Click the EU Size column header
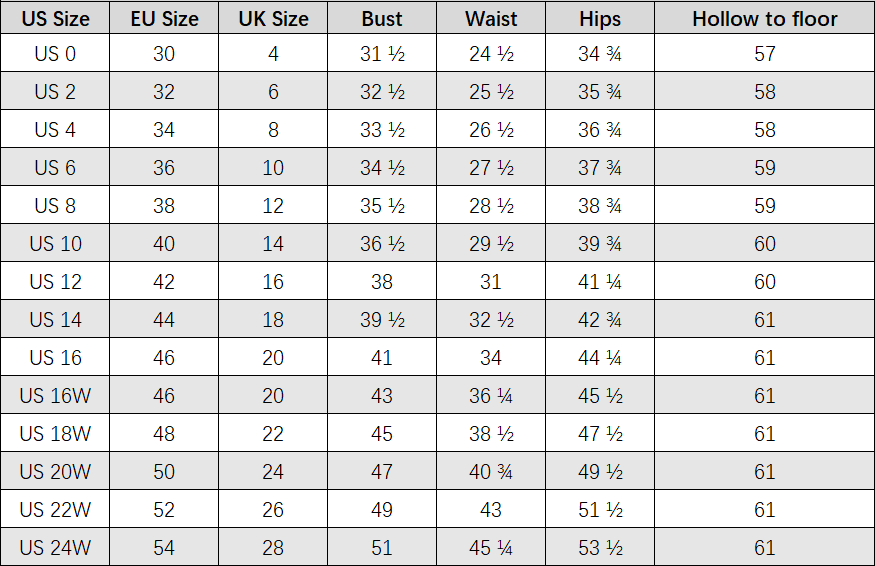The height and width of the screenshot is (566, 875). click(164, 19)
